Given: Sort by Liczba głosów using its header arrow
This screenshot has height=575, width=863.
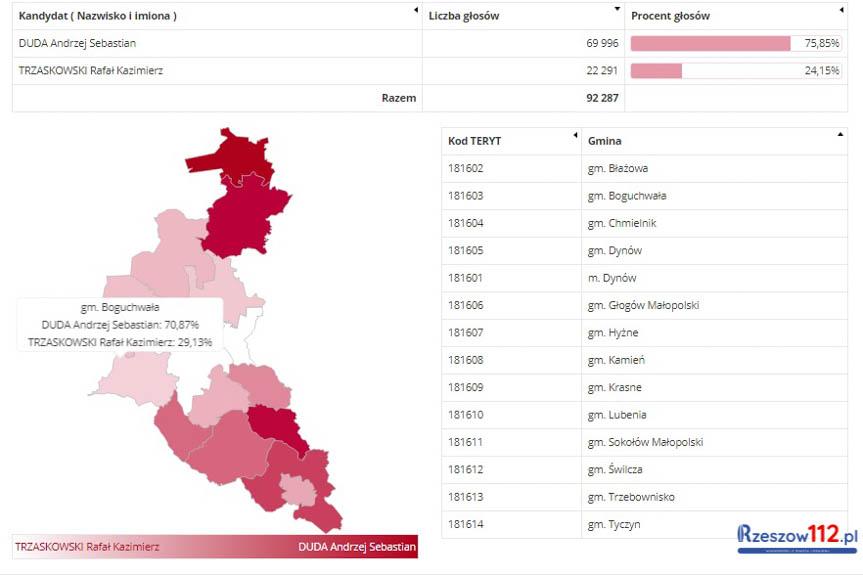Looking at the screenshot, I should [x=617, y=10].
